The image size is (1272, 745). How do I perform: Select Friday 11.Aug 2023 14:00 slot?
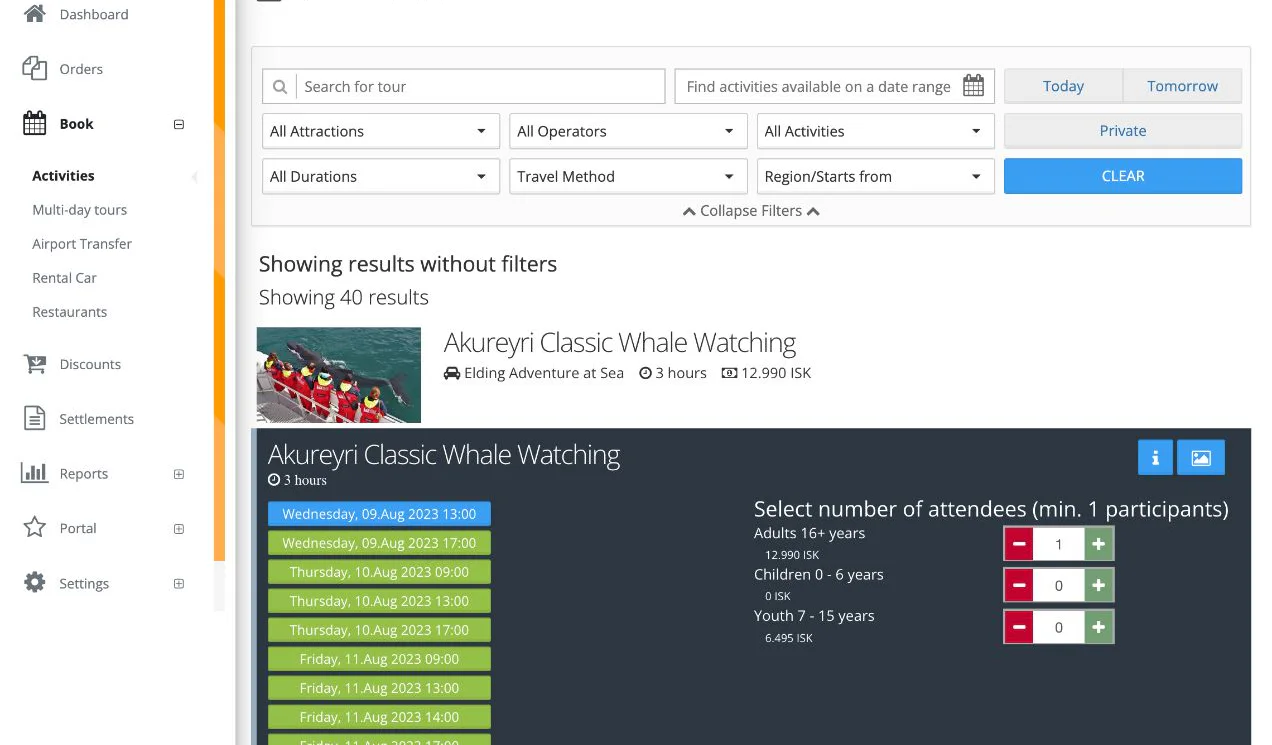pos(379,717)
